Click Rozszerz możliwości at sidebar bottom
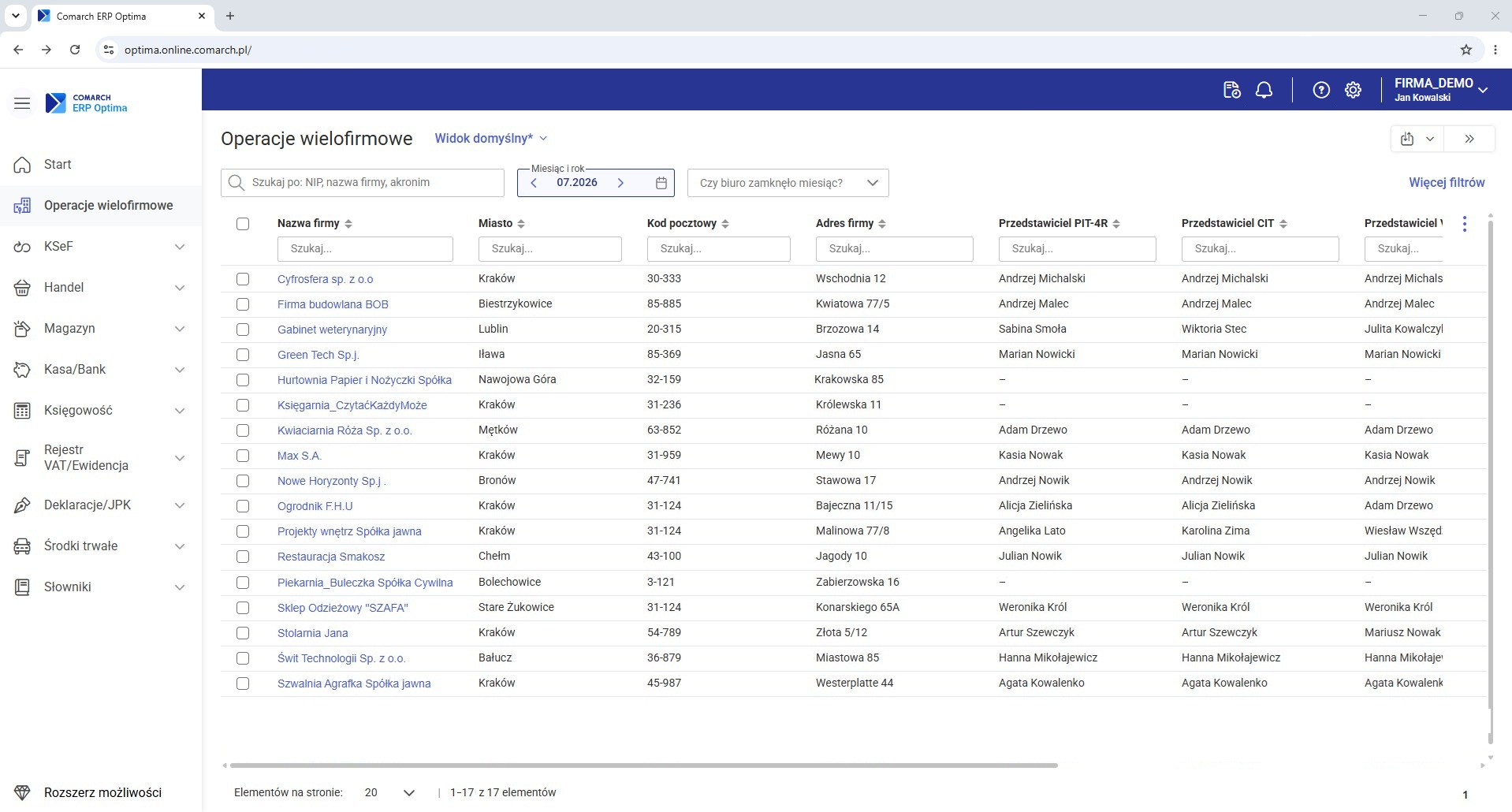Viewport: 1512px width, 812px height. [x=101, y=792]
